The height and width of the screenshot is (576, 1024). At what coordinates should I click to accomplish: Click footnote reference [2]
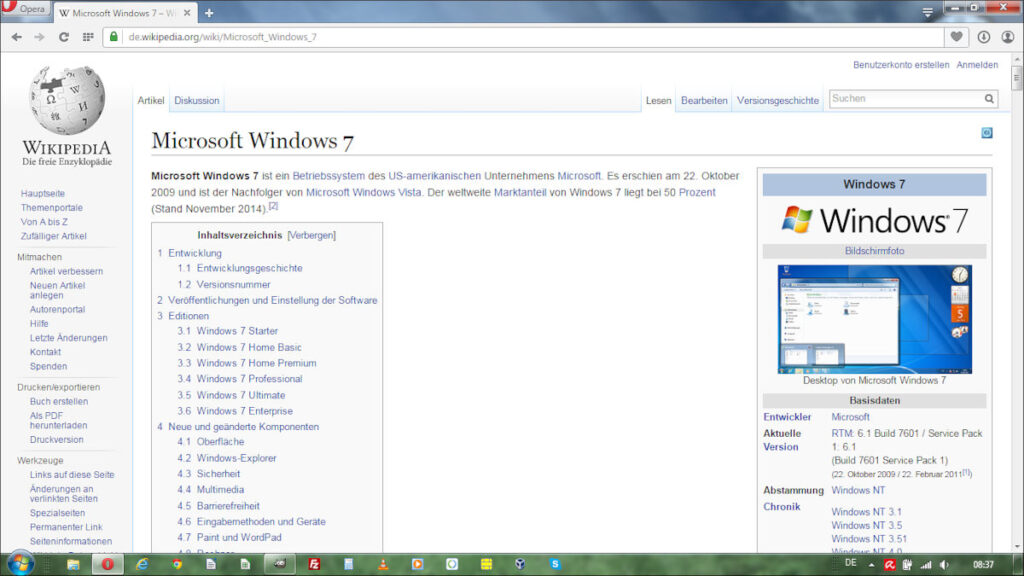[x=273, y=206]
